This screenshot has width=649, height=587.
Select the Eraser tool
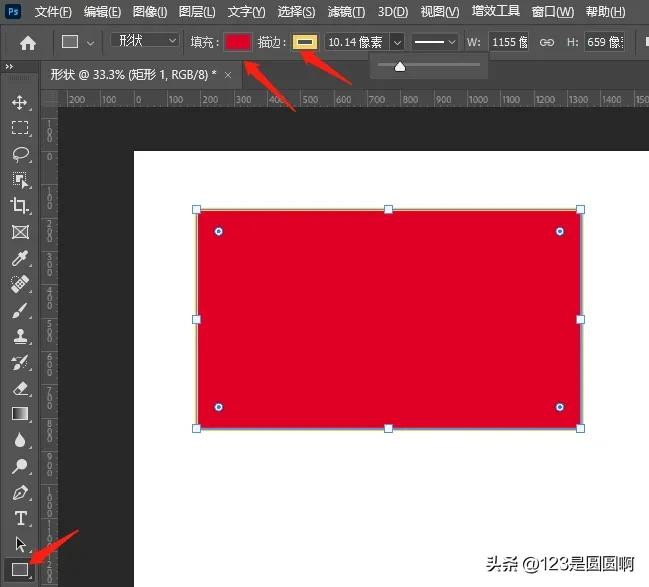(20, 388)
